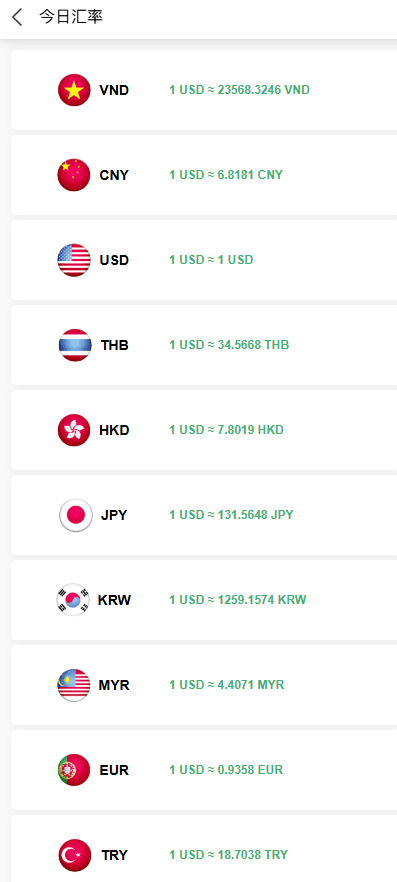Select the 1 USD ≈ 131.5648 JPY row
The image size is (397, 882).
(204, 515)
